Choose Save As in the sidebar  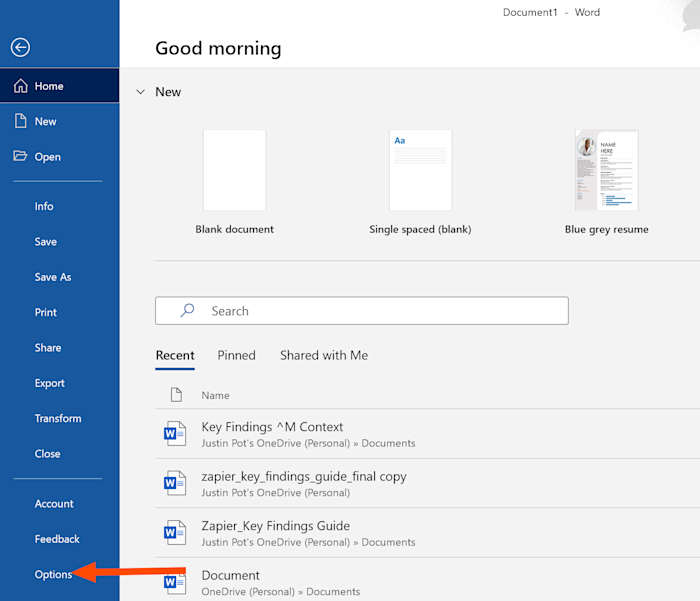pyautogui.click(x=53, y=277)
